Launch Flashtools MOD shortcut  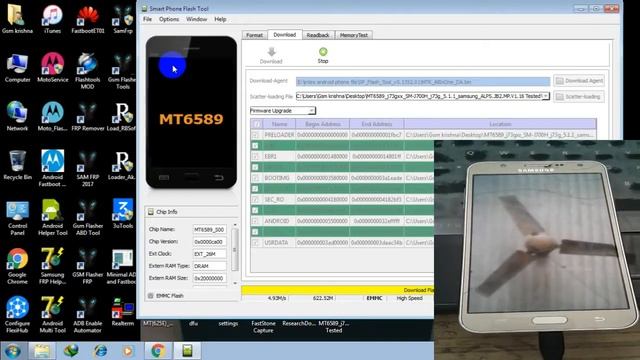coord(87,71)
